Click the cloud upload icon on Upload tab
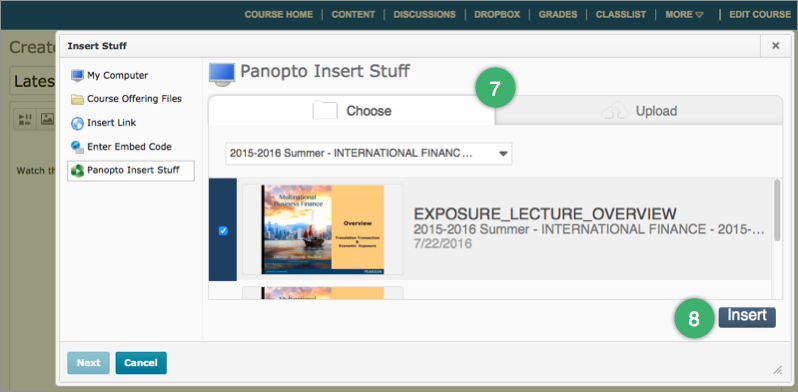This screenshot has width=798, height=392. click(614, 111)
